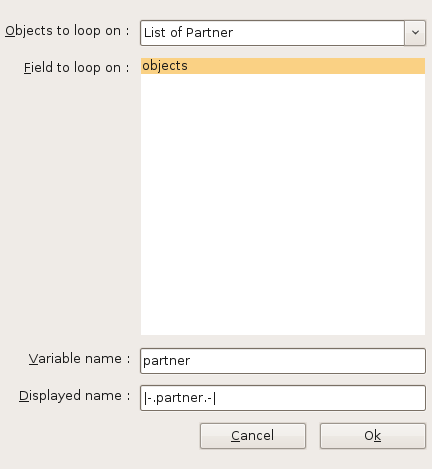Cancel the loop dialog

point(253,436)
